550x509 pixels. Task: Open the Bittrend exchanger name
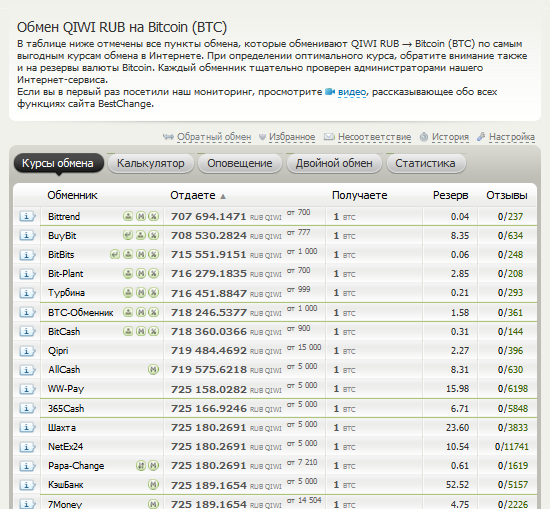point(64,216)
